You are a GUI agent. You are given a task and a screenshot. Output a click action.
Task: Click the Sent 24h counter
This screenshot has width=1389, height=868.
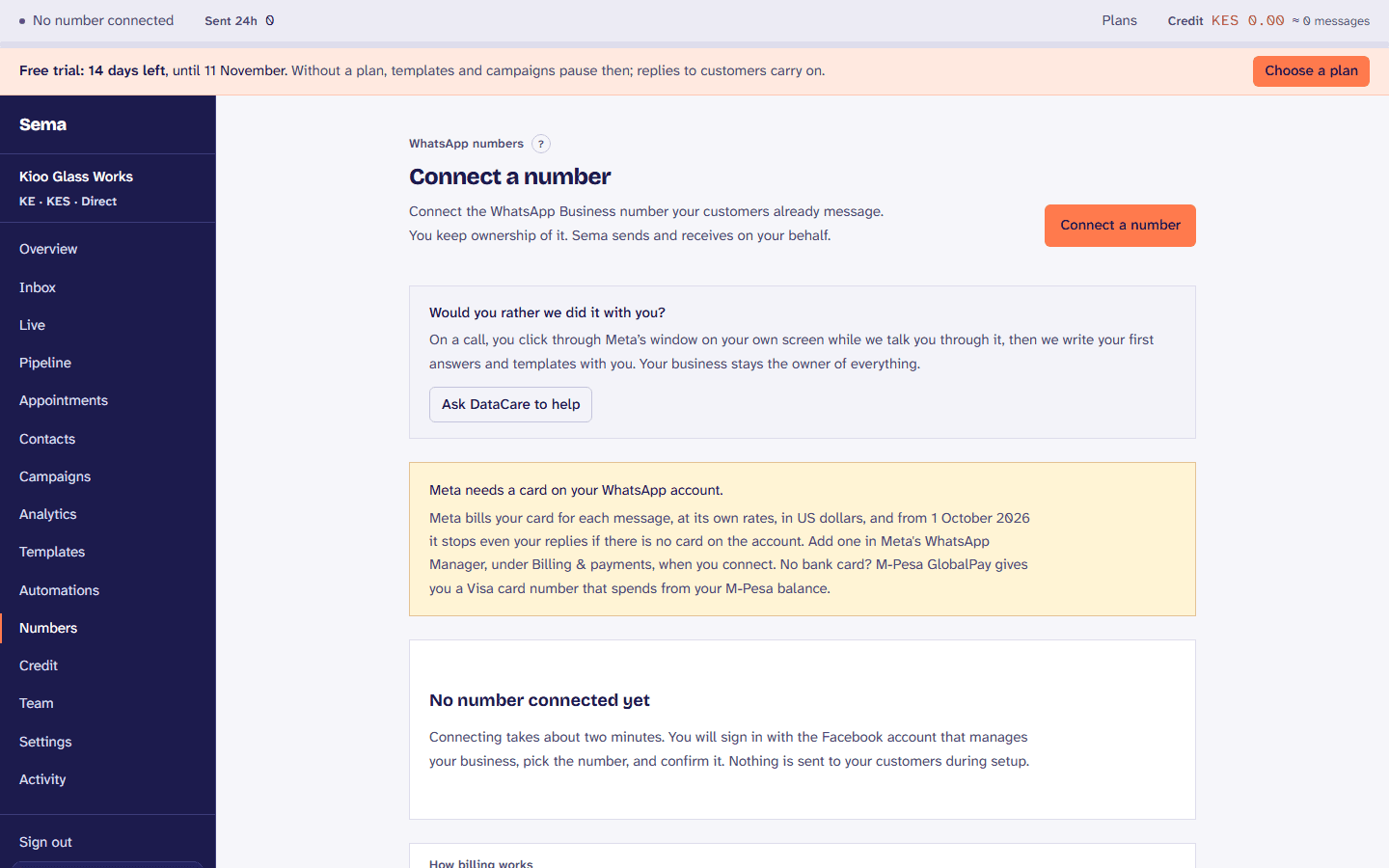point(239,20)
